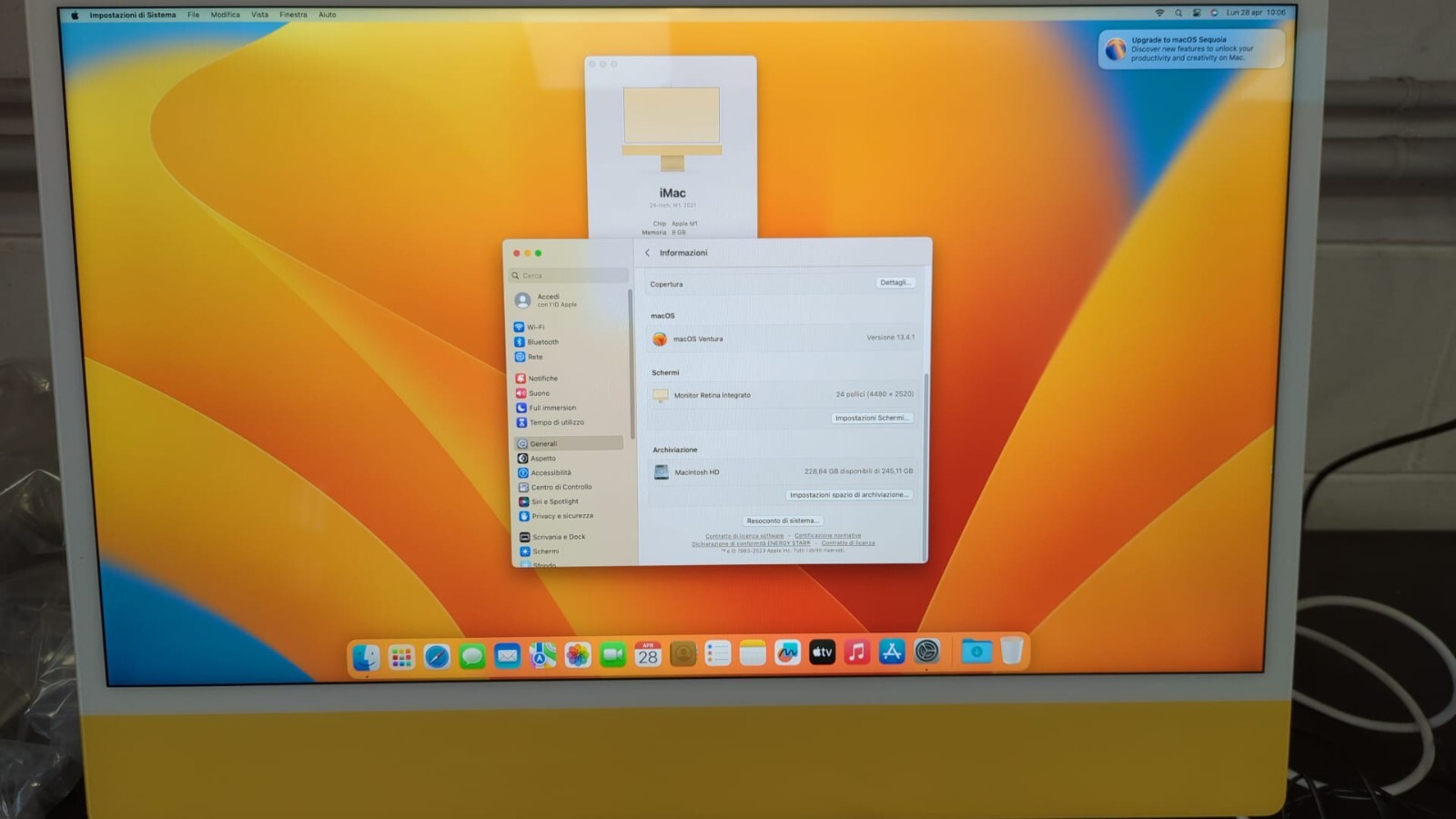The image size is (1456, 819).
Task: Launch Maps from the Dock
Action: click(x=542, y=654)
